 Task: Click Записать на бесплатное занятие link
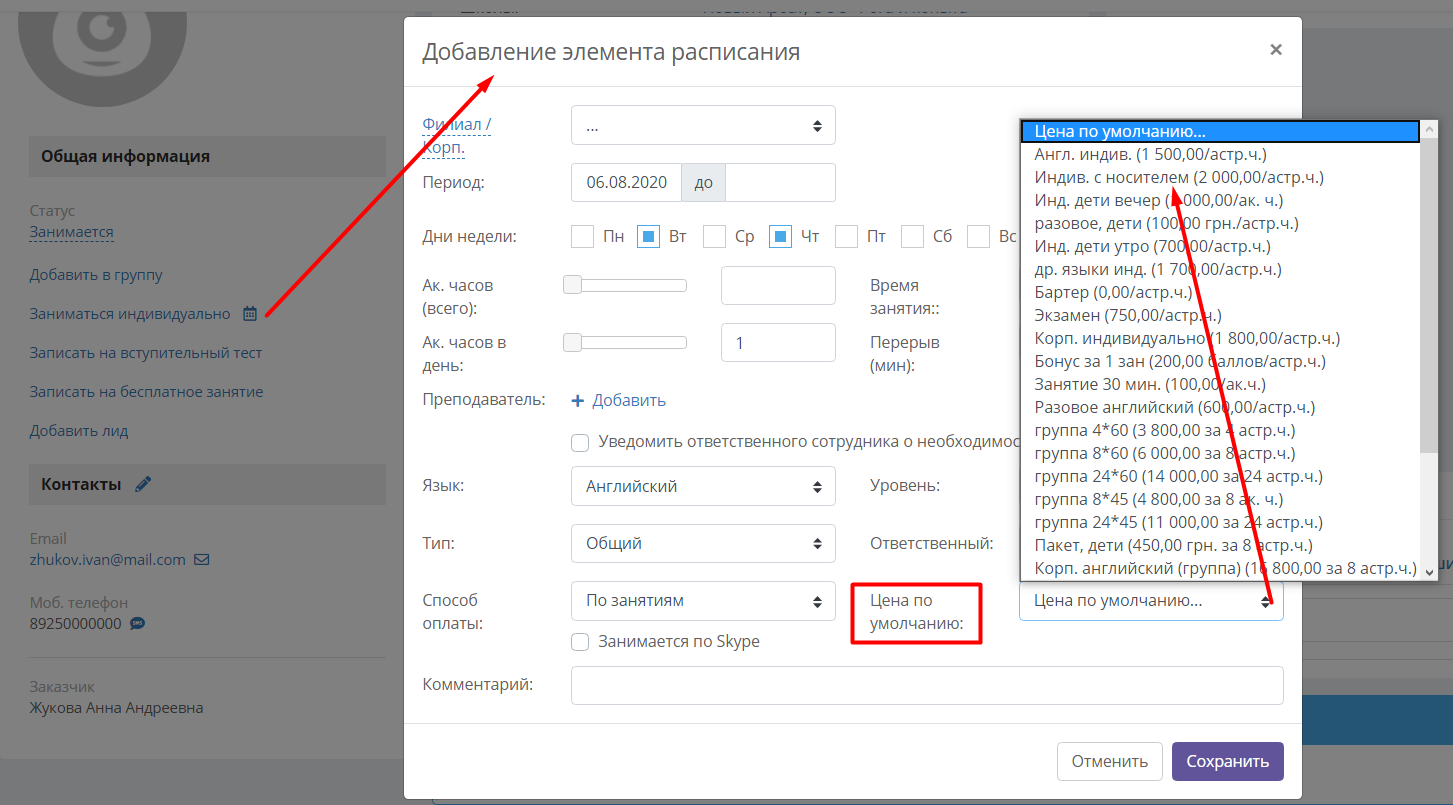click(147, 392)
